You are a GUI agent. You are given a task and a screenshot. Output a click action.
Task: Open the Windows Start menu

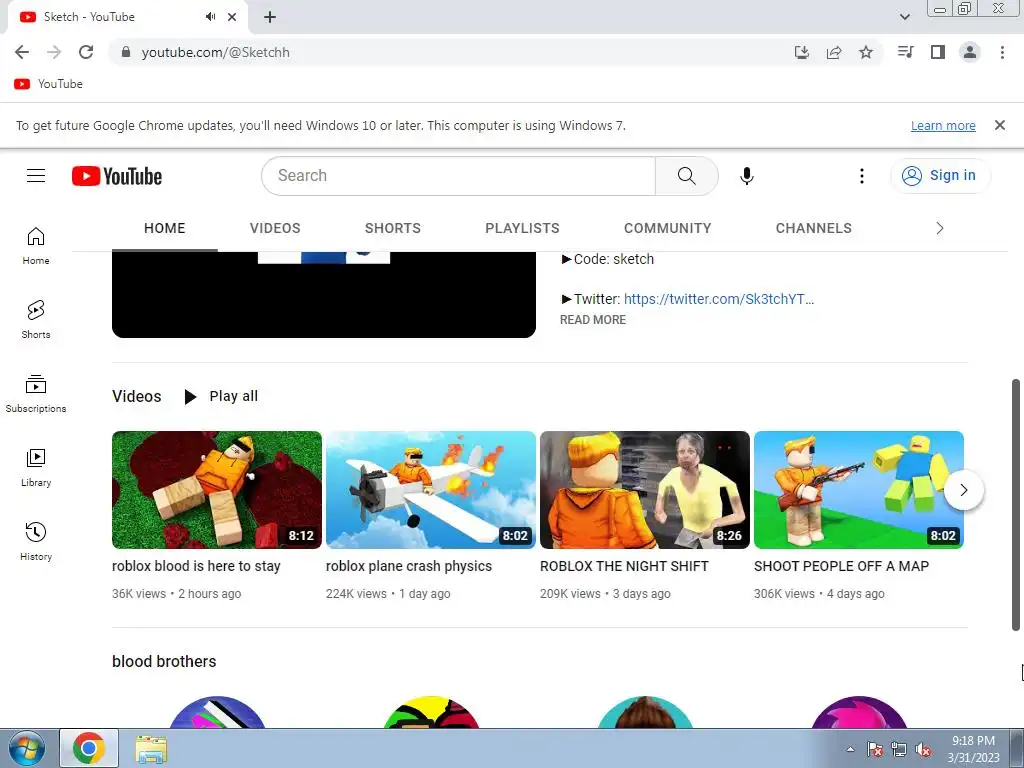26,749
